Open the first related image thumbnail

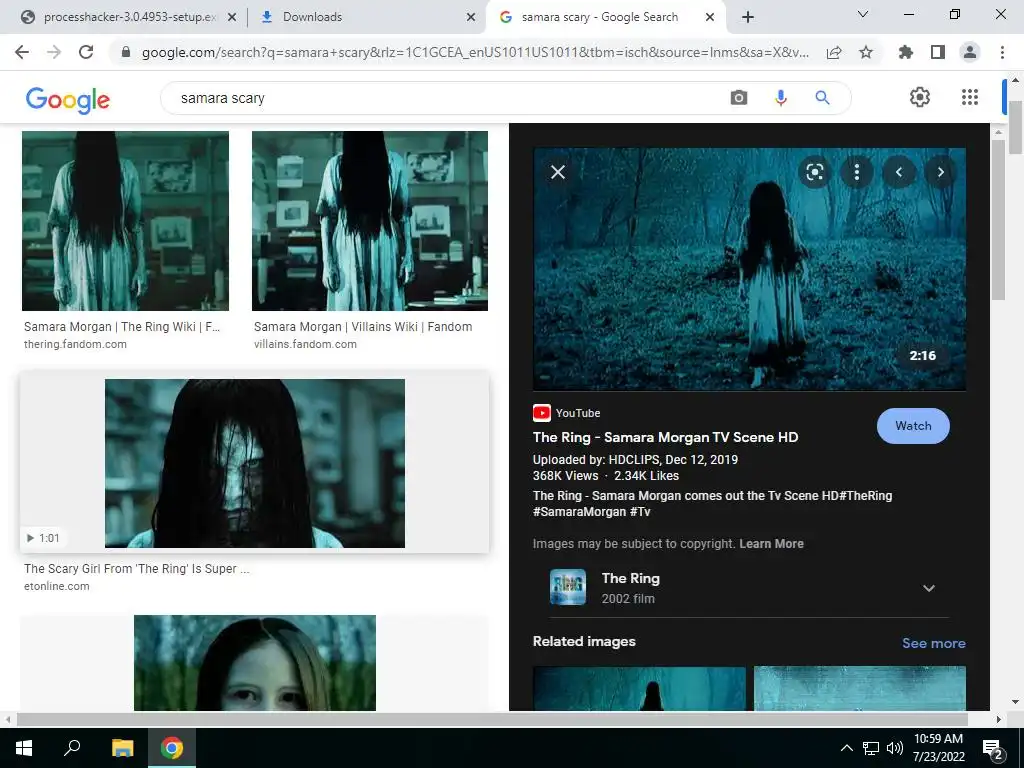pyautogui.click(x=639, y=688)
